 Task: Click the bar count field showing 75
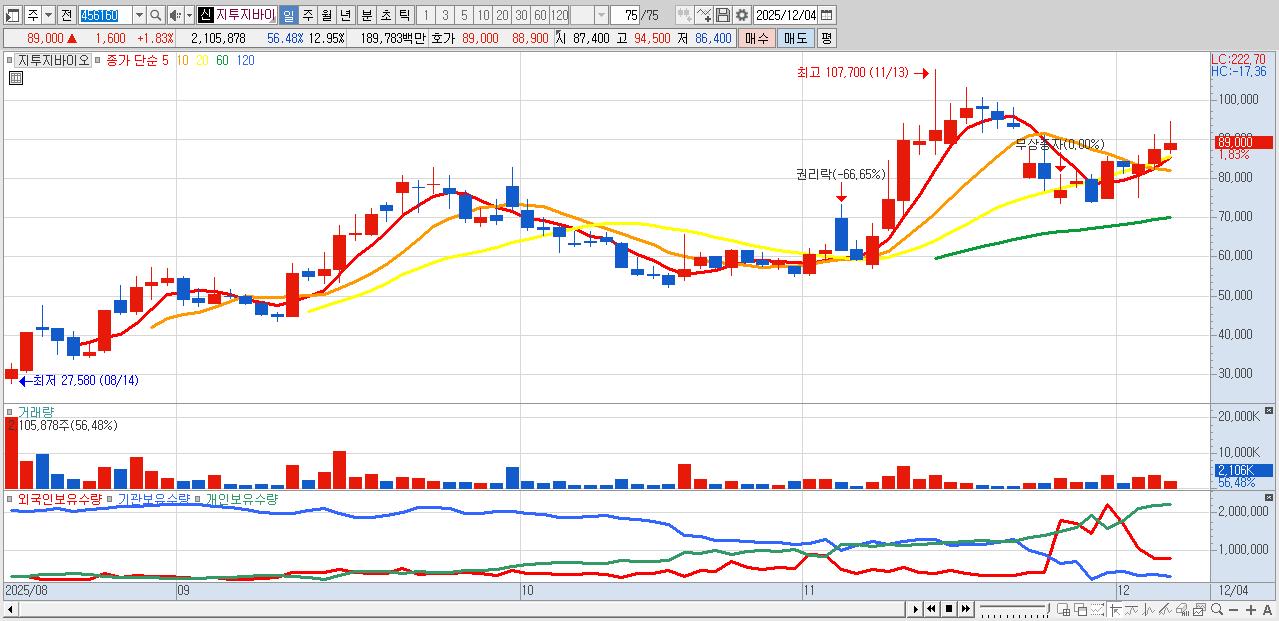(x=625, y=15)
